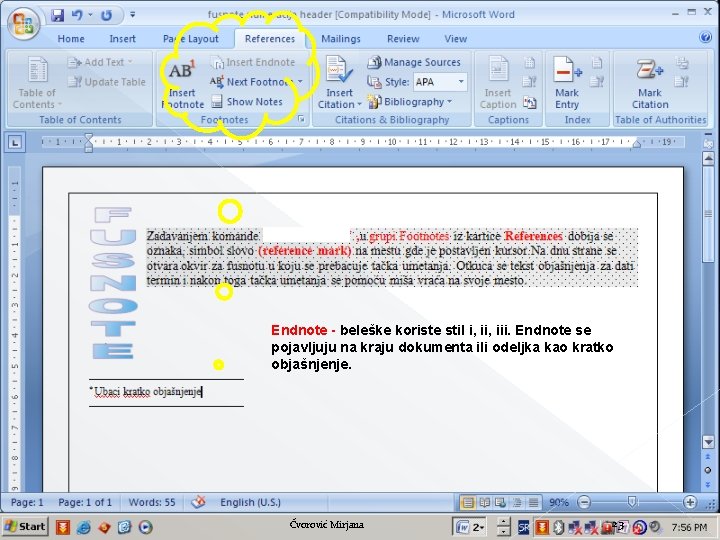This screenshot has width=720, height=540.
Task: Jump to next page with double-arrow button
Action: coord(708,484)
